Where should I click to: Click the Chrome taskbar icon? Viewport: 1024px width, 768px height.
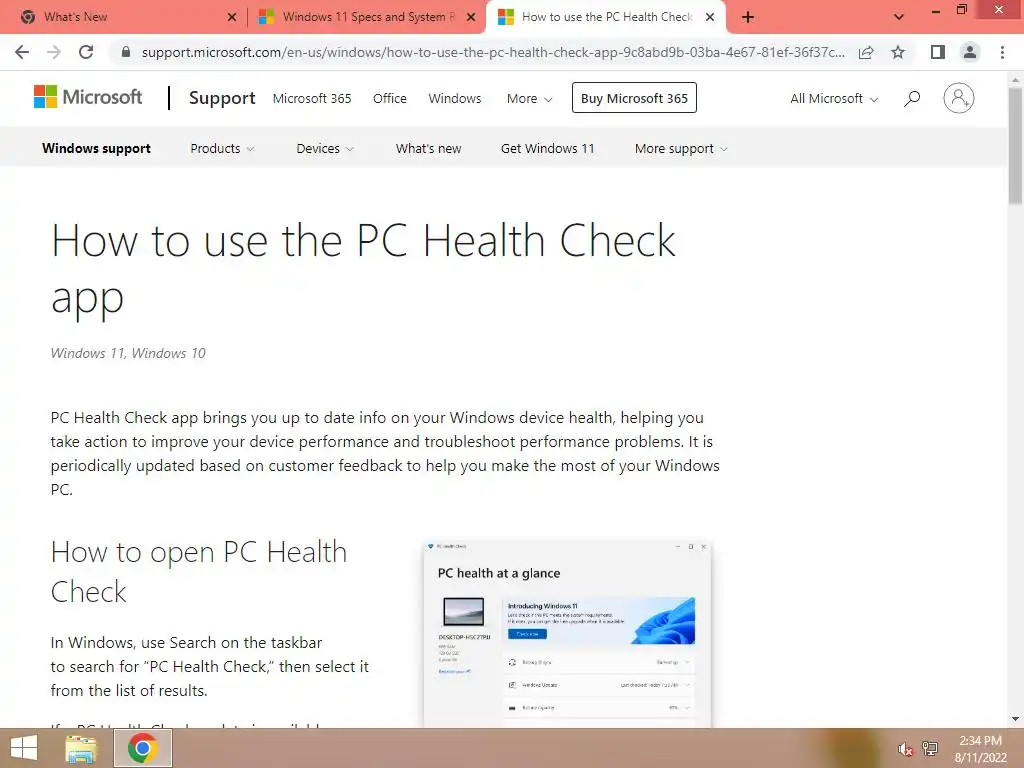pyautogui.click(x=143, y=748)
